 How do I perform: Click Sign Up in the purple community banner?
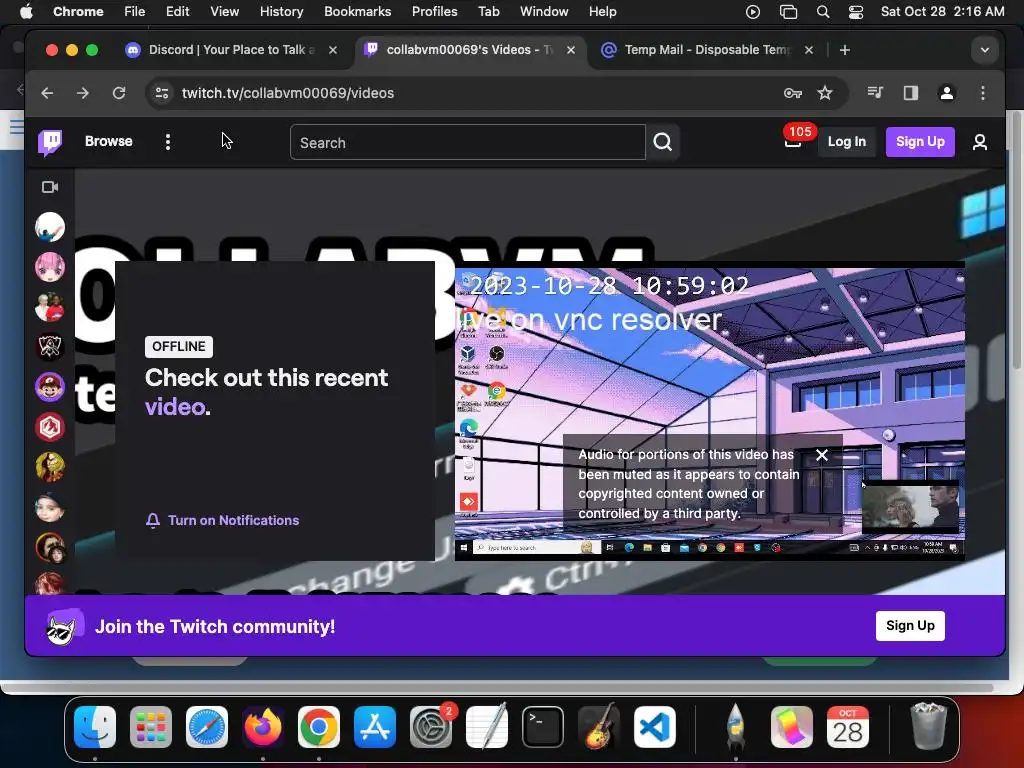click(910, 626)
